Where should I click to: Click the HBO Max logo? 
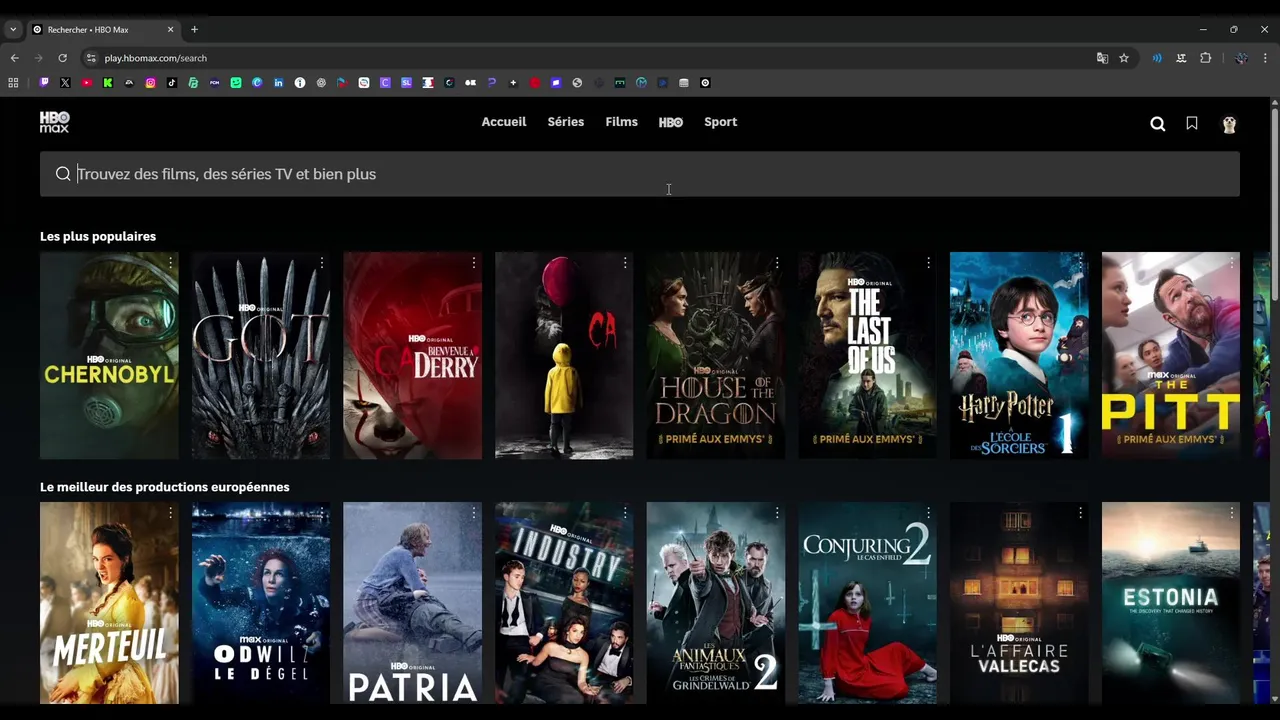pyautogui.click(x=54, y=122)
